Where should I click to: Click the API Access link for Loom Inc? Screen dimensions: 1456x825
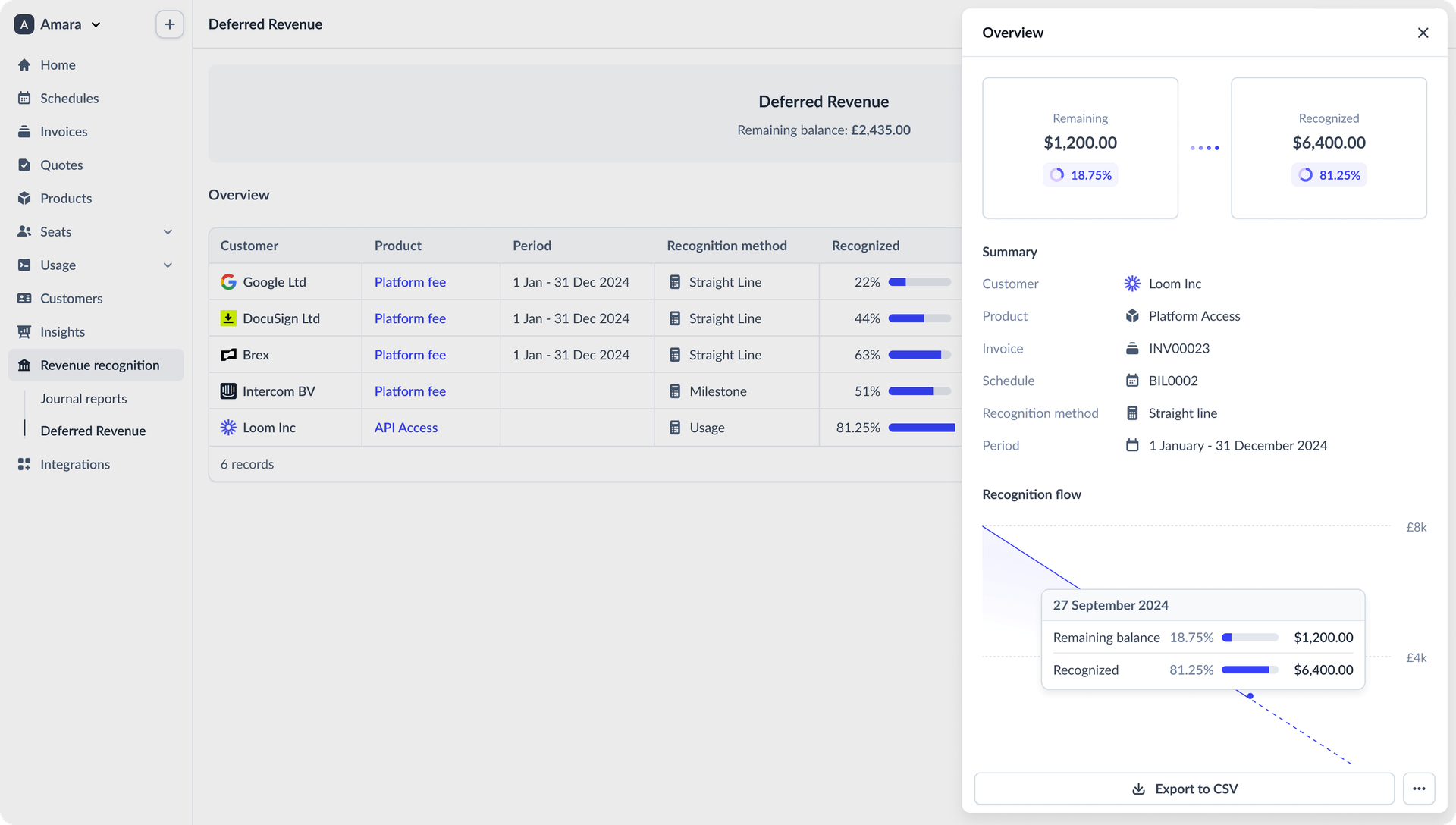[405, 427]
